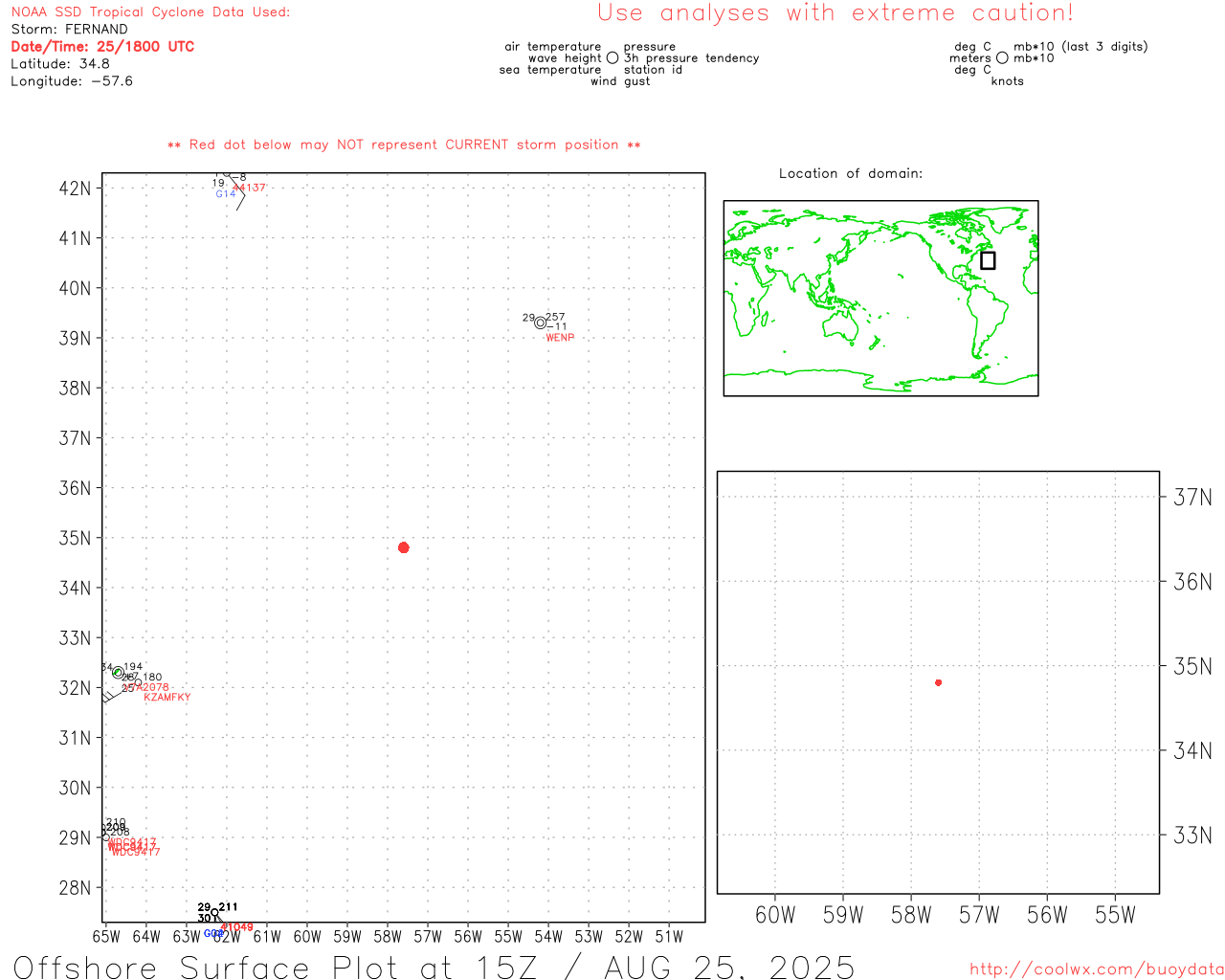Click the 'sea temperature' legend label

point(550,70)
